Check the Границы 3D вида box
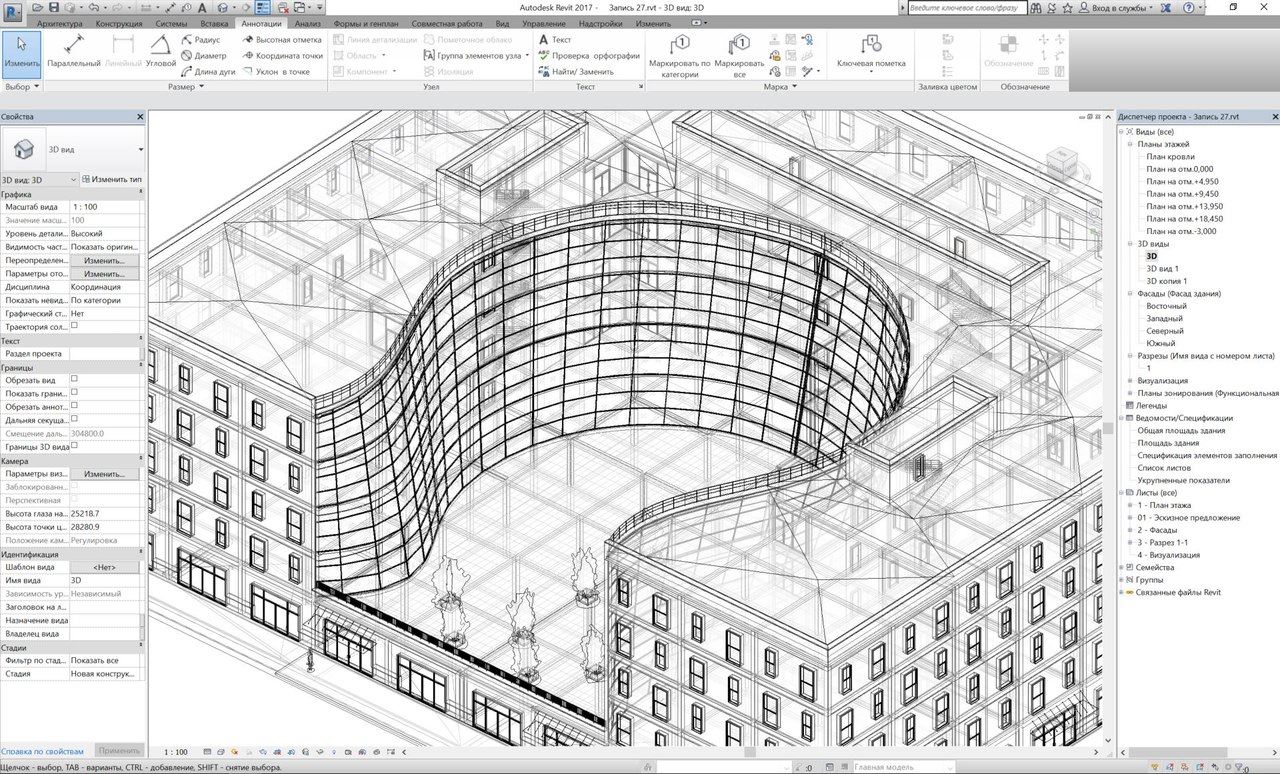The image size is (1280, 774). (x=74, y=445)
